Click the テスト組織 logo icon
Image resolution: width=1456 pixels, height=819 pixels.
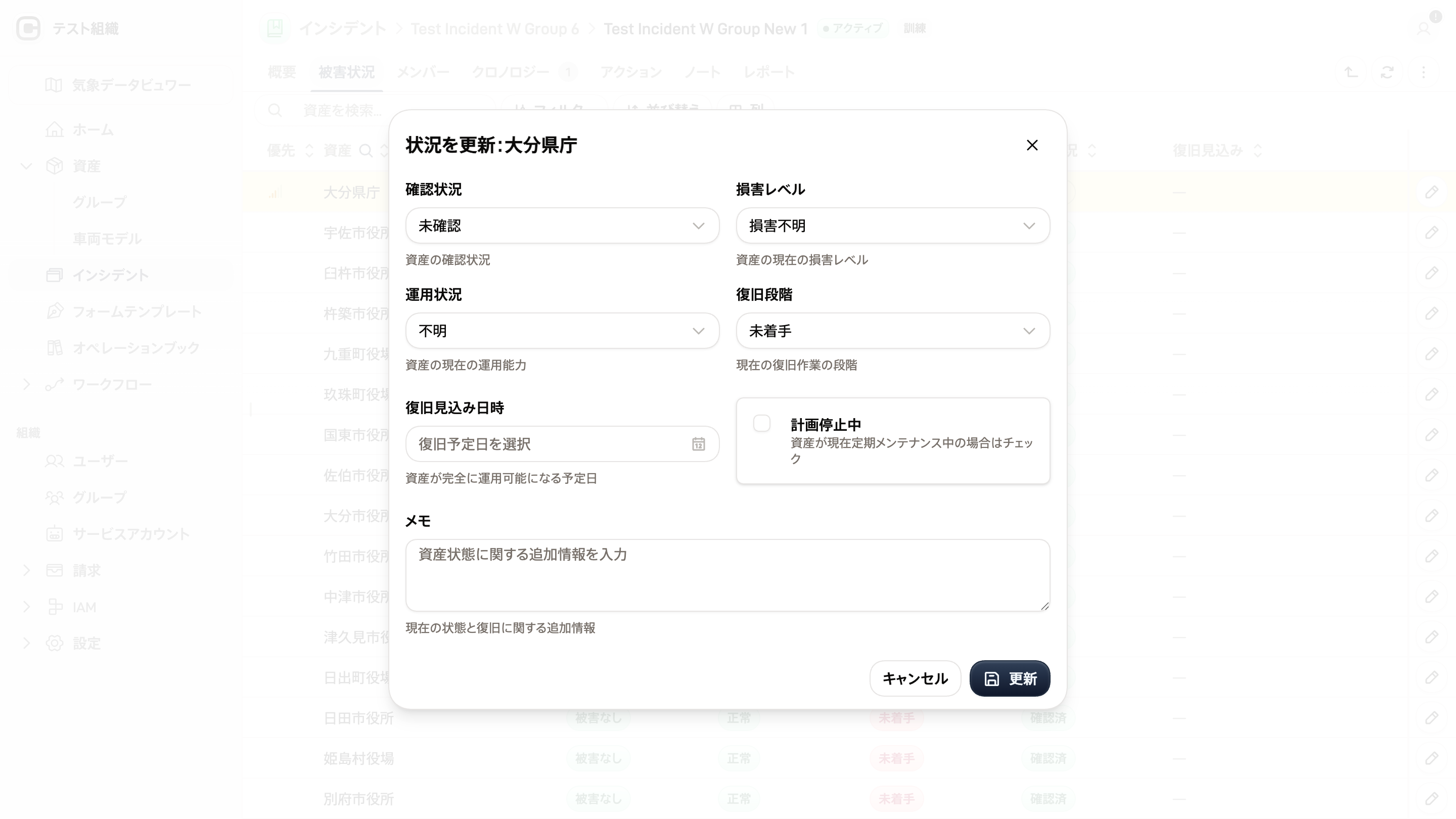coord(28,28)
